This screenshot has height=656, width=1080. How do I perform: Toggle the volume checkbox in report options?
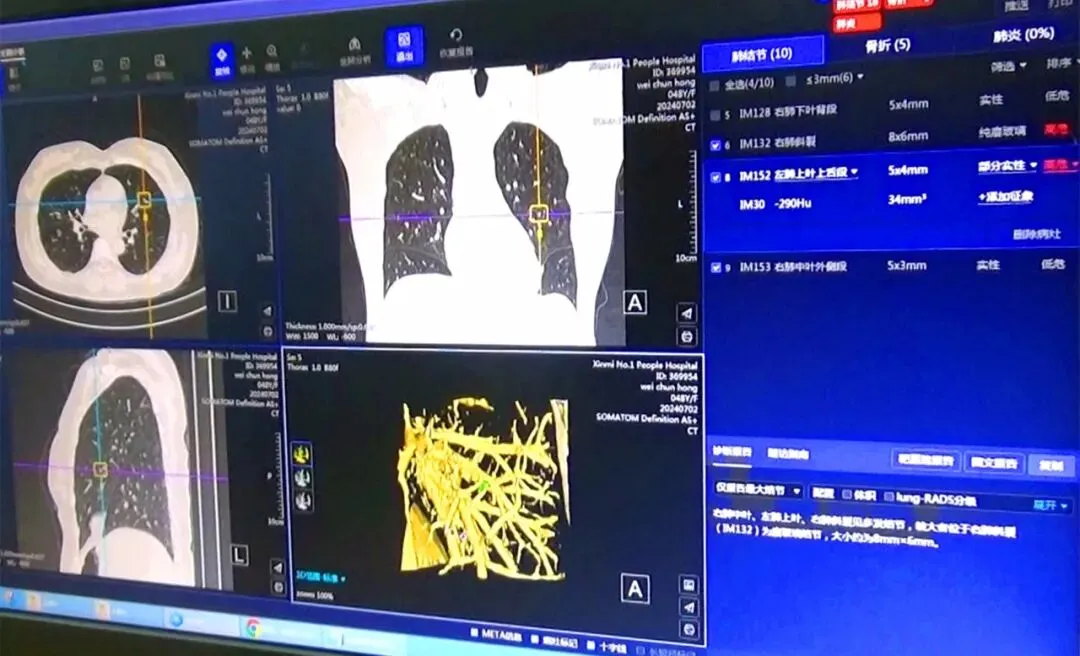pos(847,495)
